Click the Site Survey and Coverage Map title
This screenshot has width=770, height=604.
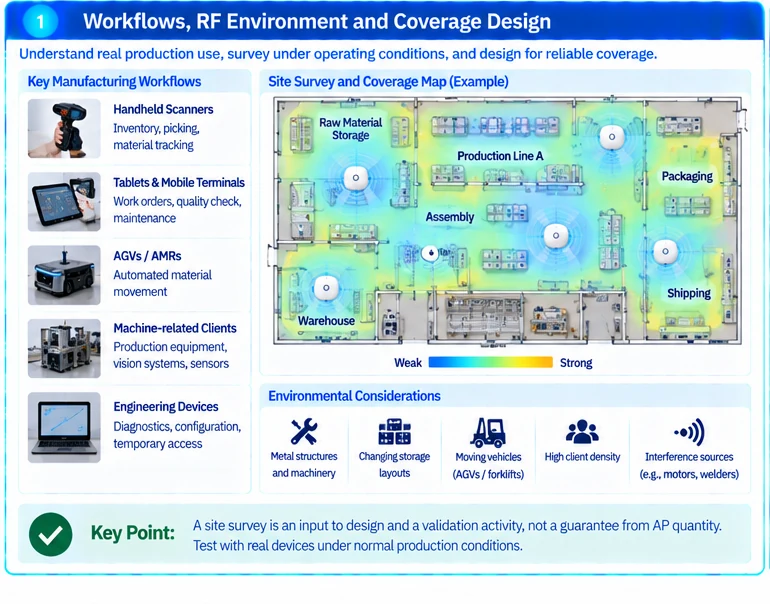[388, 82]
